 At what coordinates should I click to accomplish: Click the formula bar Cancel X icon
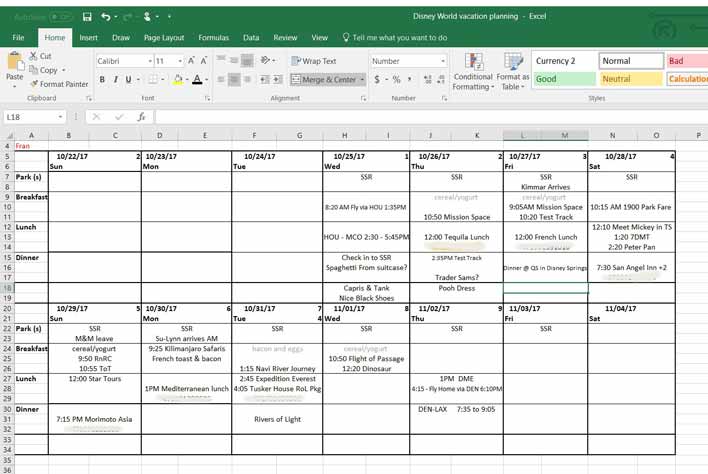point(96,117)
